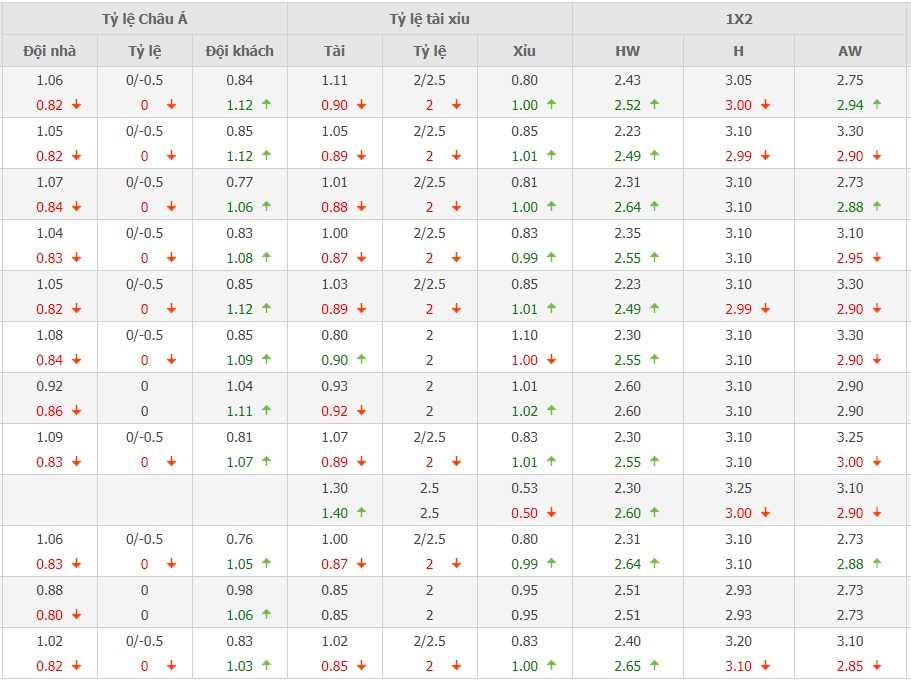This screenshot has height=680, width=911.
Task: Pick the 0.53 Xỉu odds cell
Action: [x=524, y=488]
